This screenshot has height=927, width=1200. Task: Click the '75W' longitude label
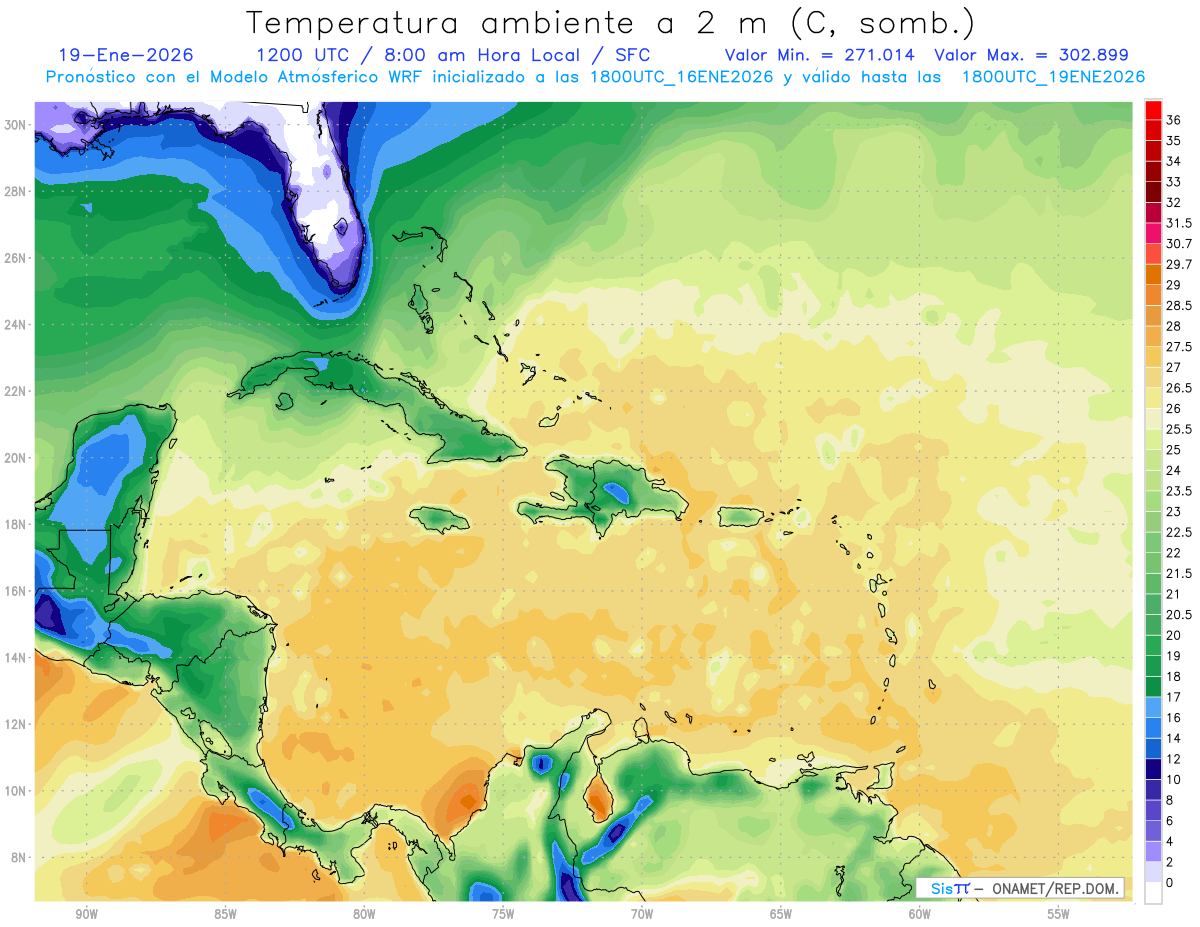(x=503, y=914)
